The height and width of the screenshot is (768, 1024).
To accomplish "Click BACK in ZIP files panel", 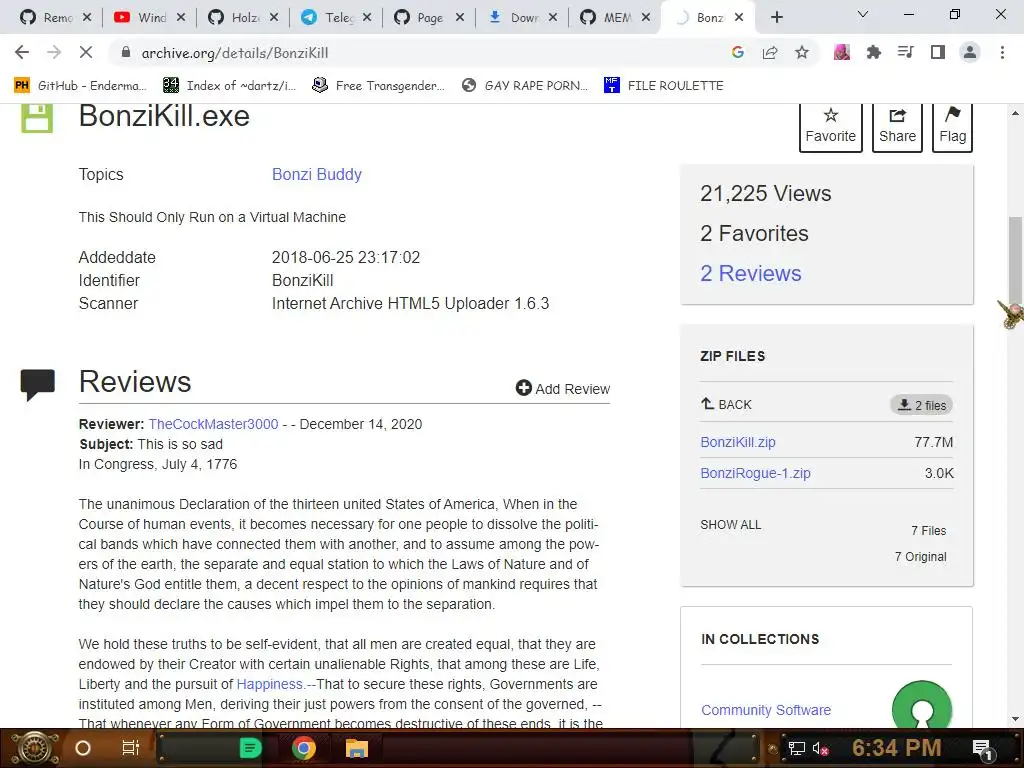I will (726, 404).
